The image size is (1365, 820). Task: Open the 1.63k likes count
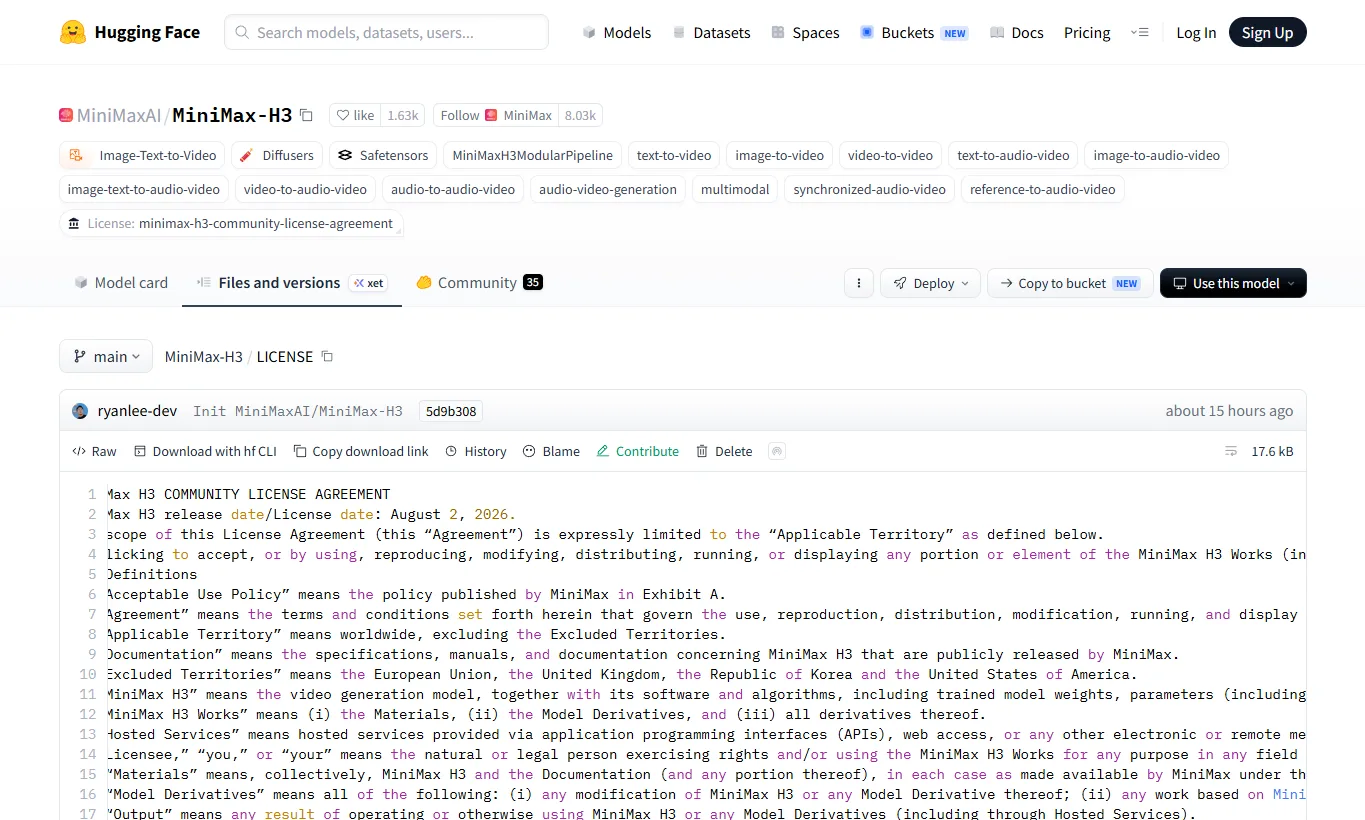pos(403,115)
